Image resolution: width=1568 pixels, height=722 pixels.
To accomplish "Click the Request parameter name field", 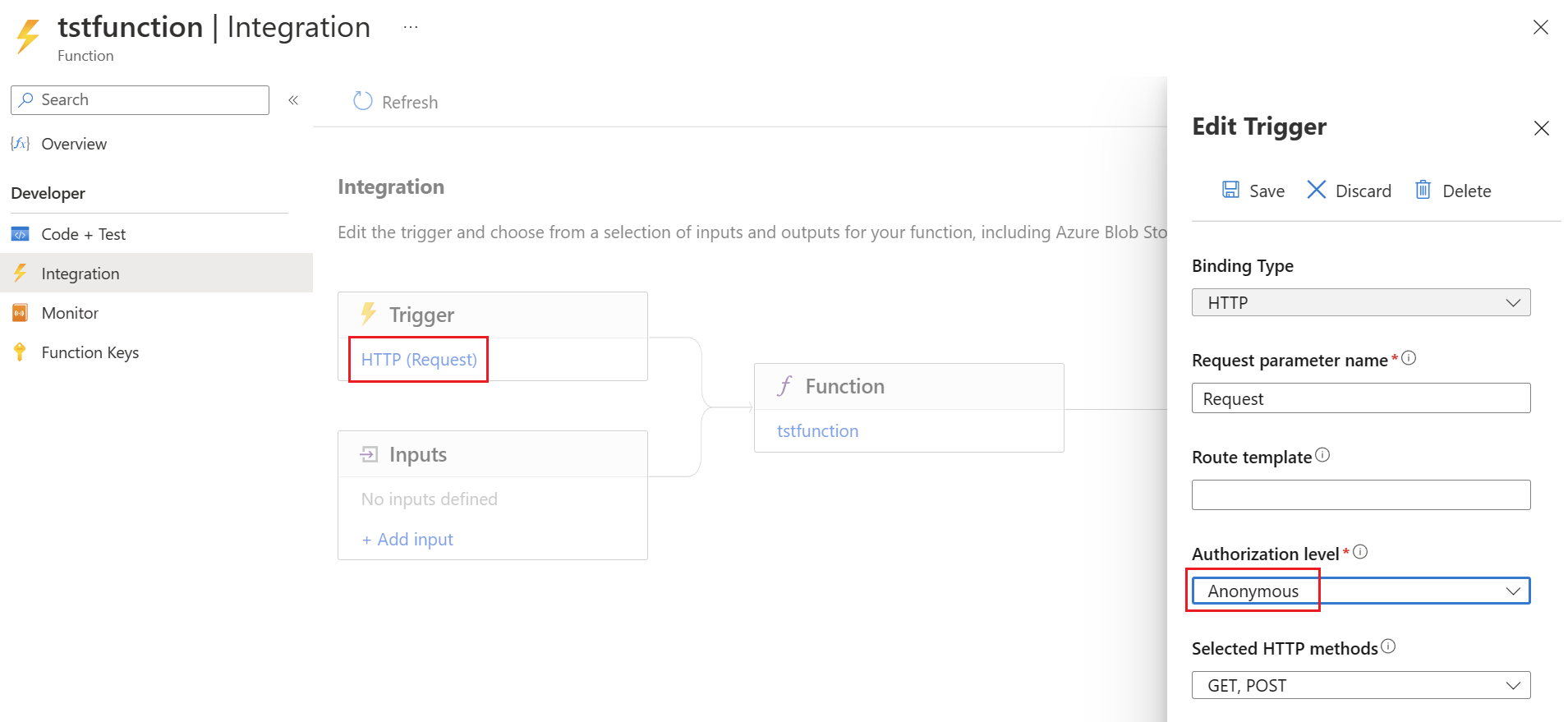I will pos(1361,398).
